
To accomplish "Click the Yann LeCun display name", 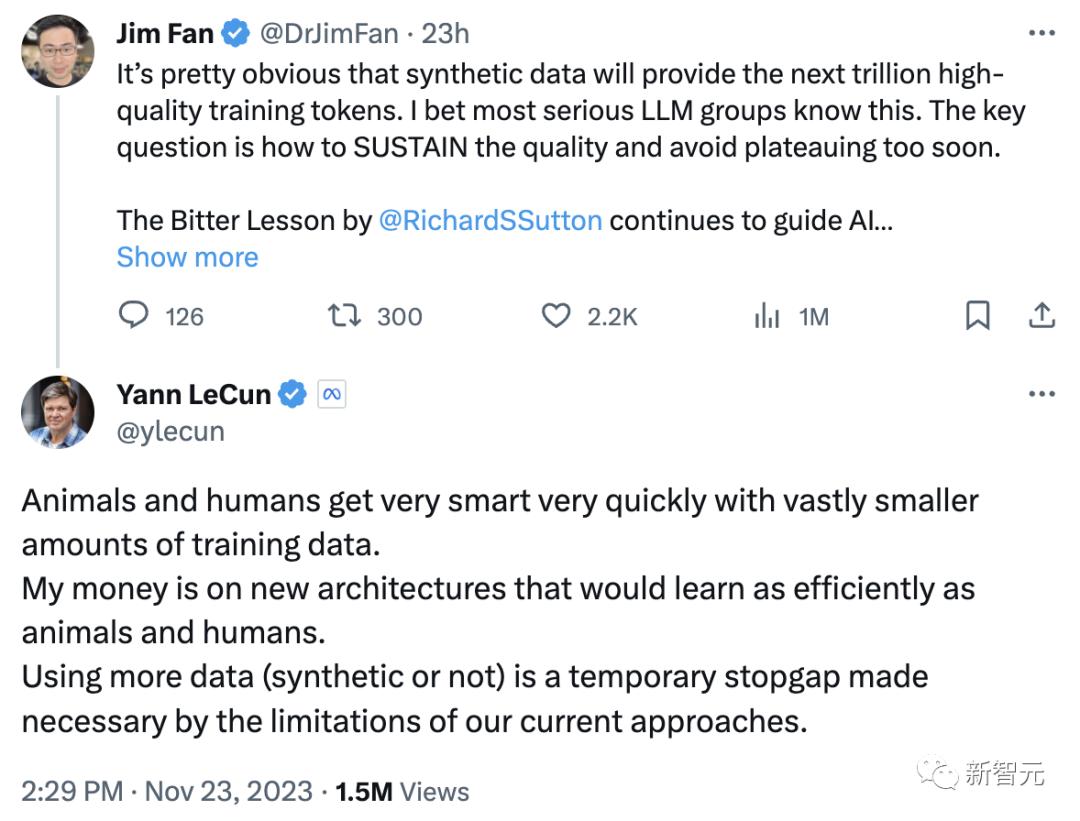I will [193, 395].
